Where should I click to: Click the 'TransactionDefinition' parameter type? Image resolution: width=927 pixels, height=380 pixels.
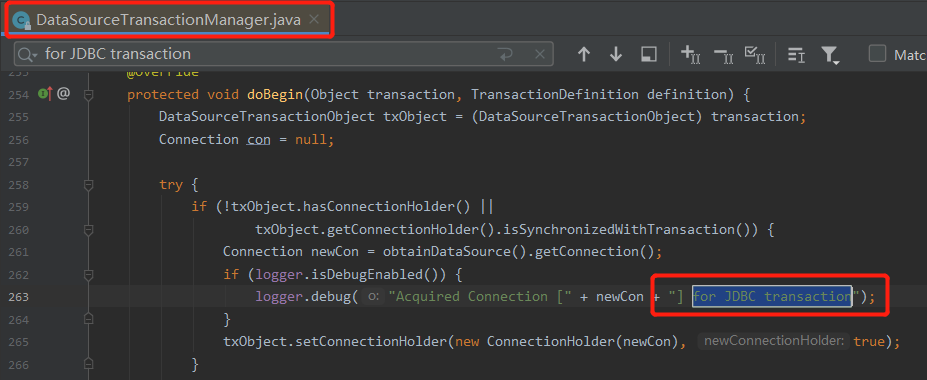point(555,95)
